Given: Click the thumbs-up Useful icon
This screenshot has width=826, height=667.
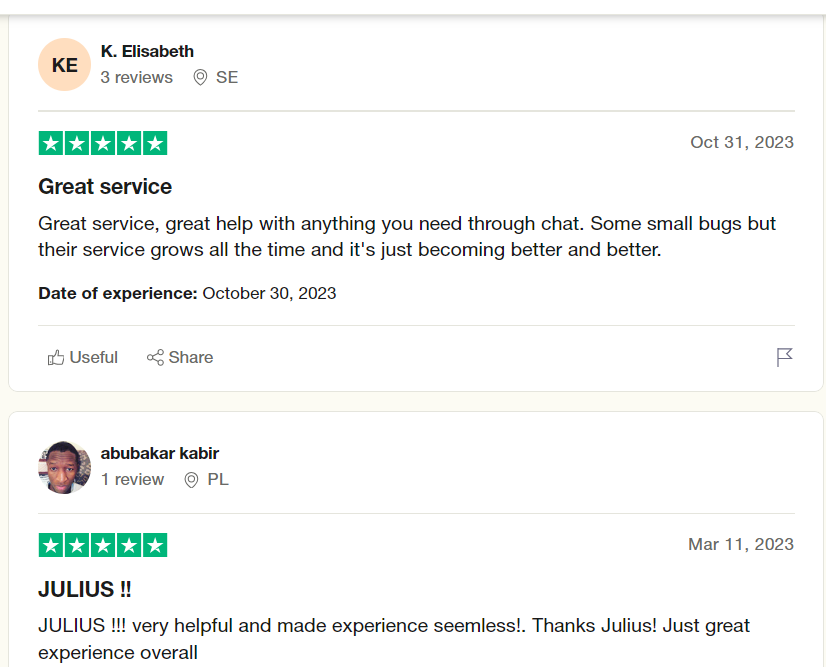Looking at the screenshot, I should click(x=56, y=358).
